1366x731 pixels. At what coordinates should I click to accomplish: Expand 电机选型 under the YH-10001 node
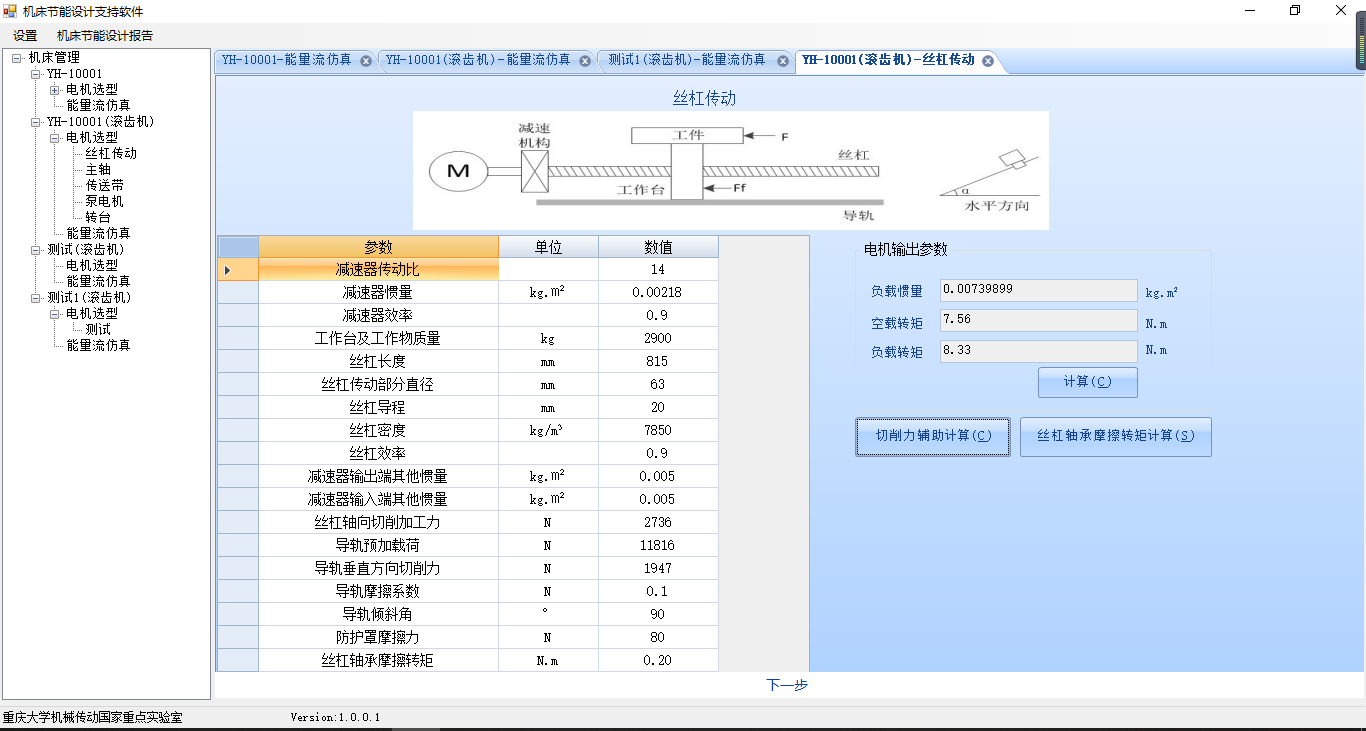(x=55, y=90)
